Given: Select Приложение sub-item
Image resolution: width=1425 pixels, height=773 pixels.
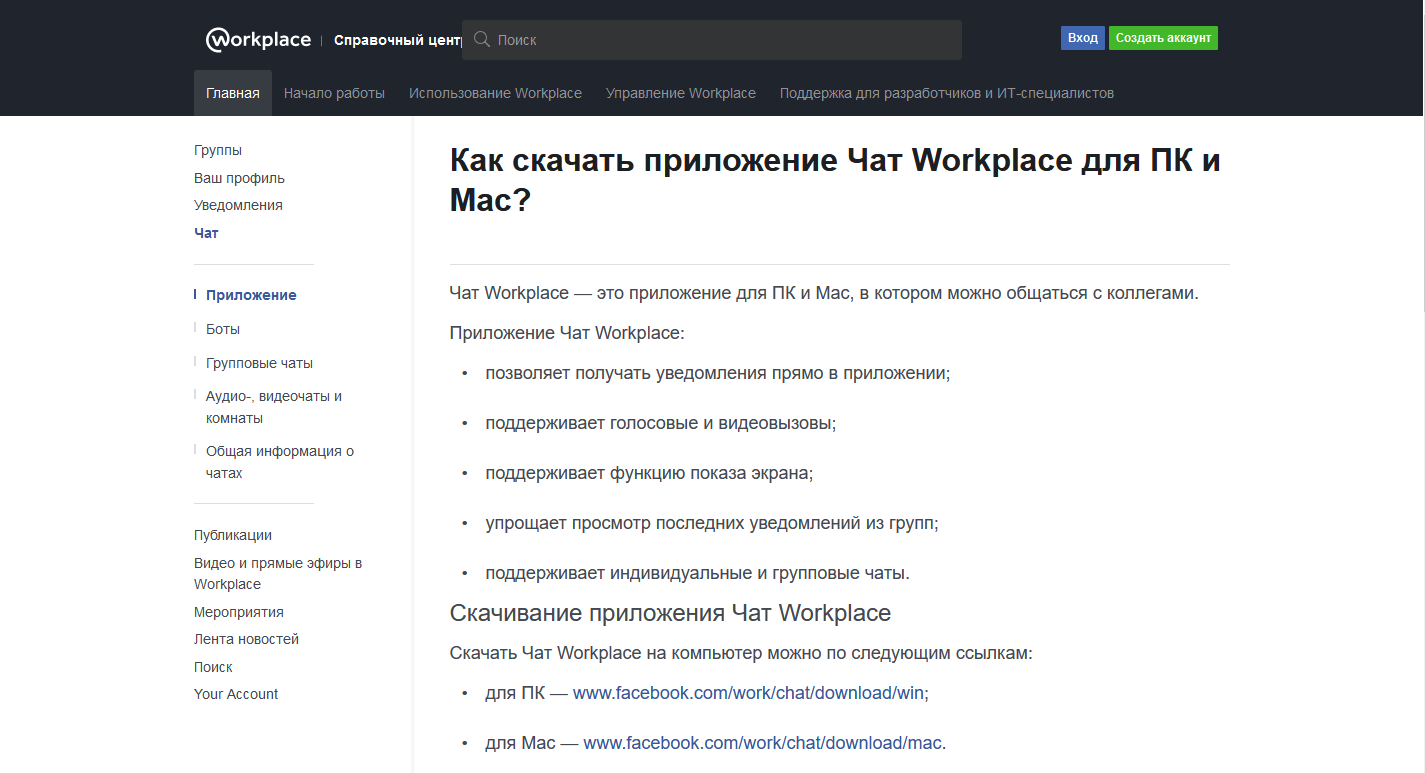Looking at the screenshot, I should click(x=251, y=295).
